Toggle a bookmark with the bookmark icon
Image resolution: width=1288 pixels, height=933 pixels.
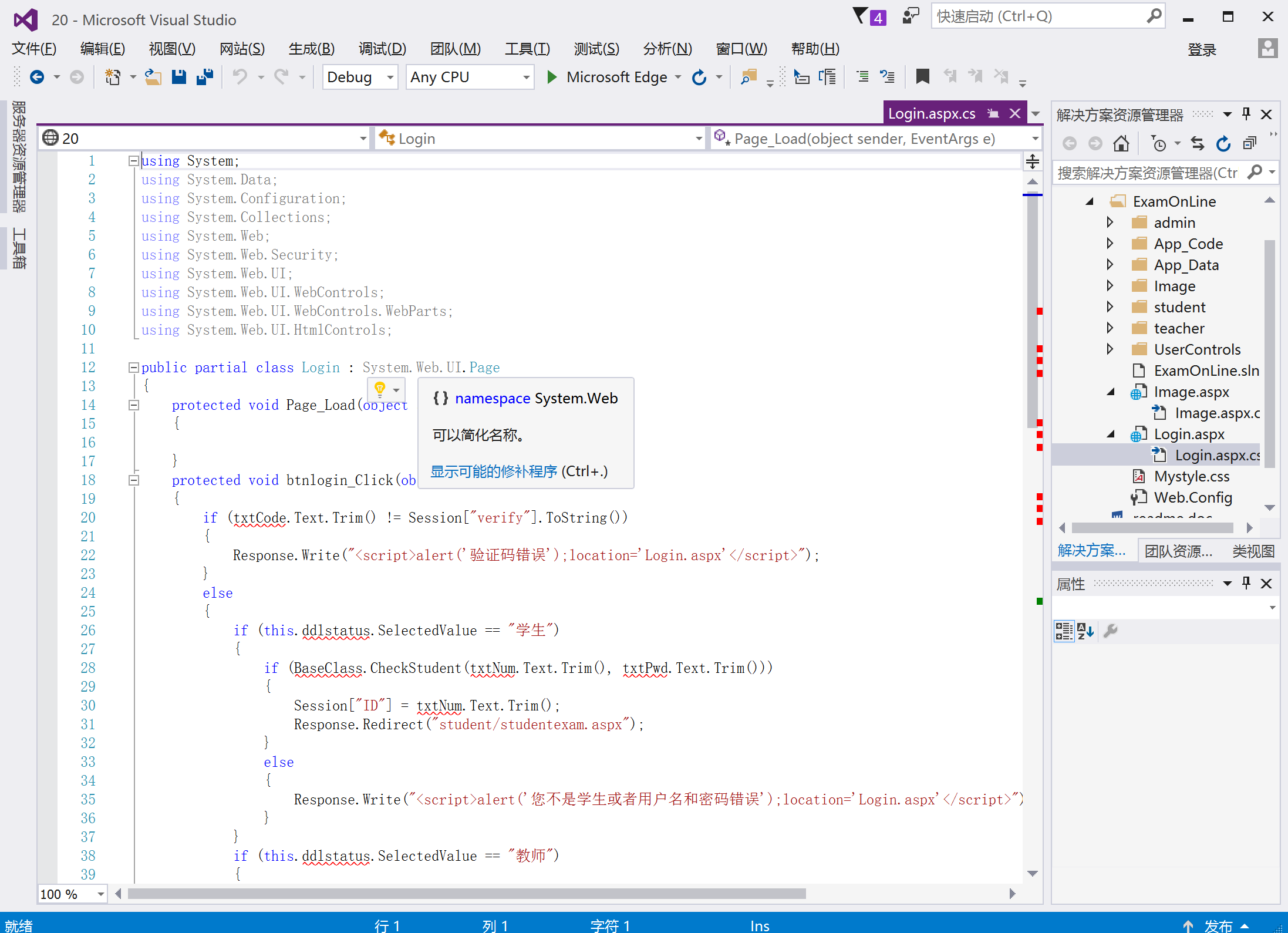tap(922, 77)
